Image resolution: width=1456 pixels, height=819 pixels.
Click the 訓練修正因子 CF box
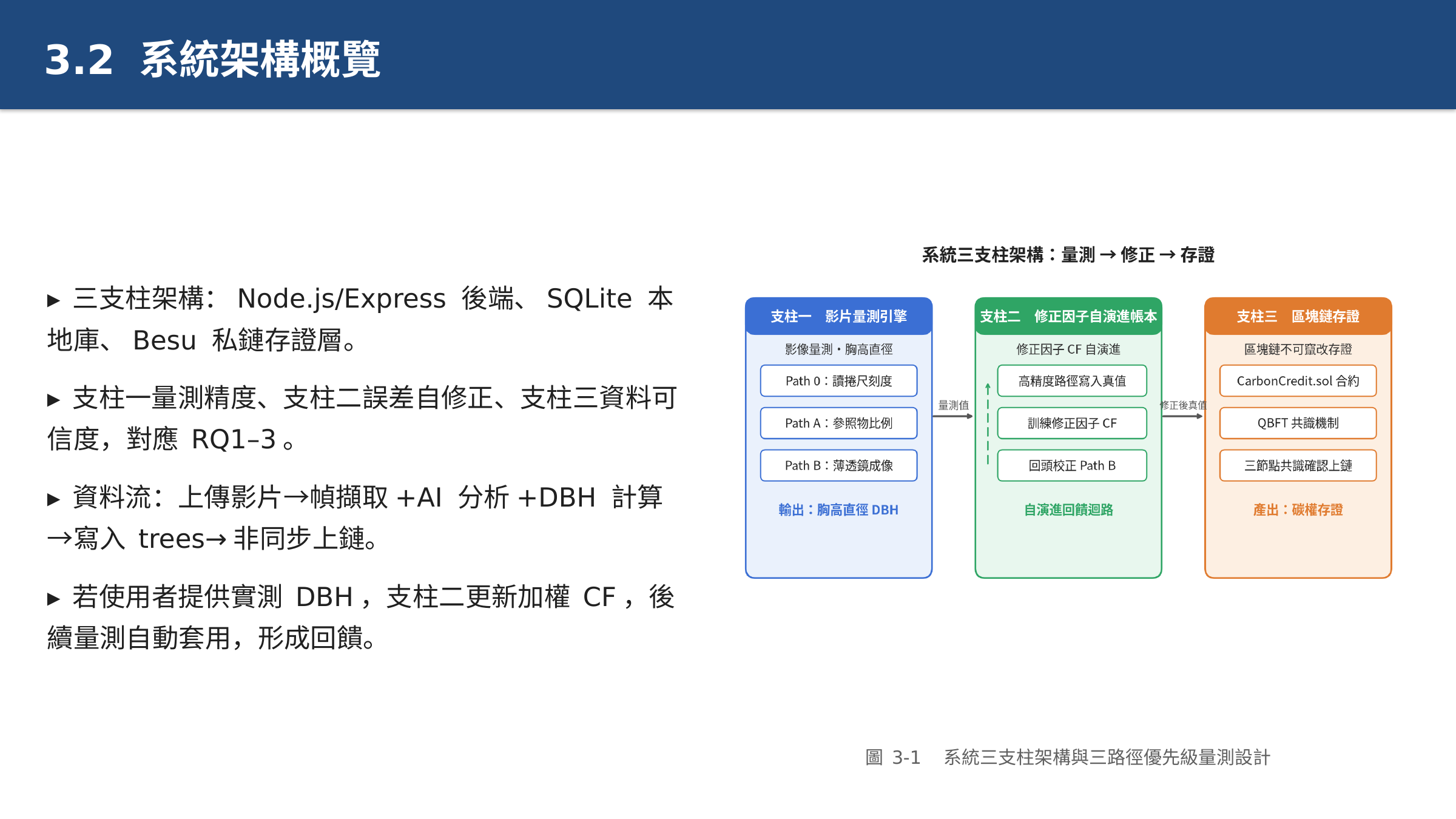click(1072, 423)
